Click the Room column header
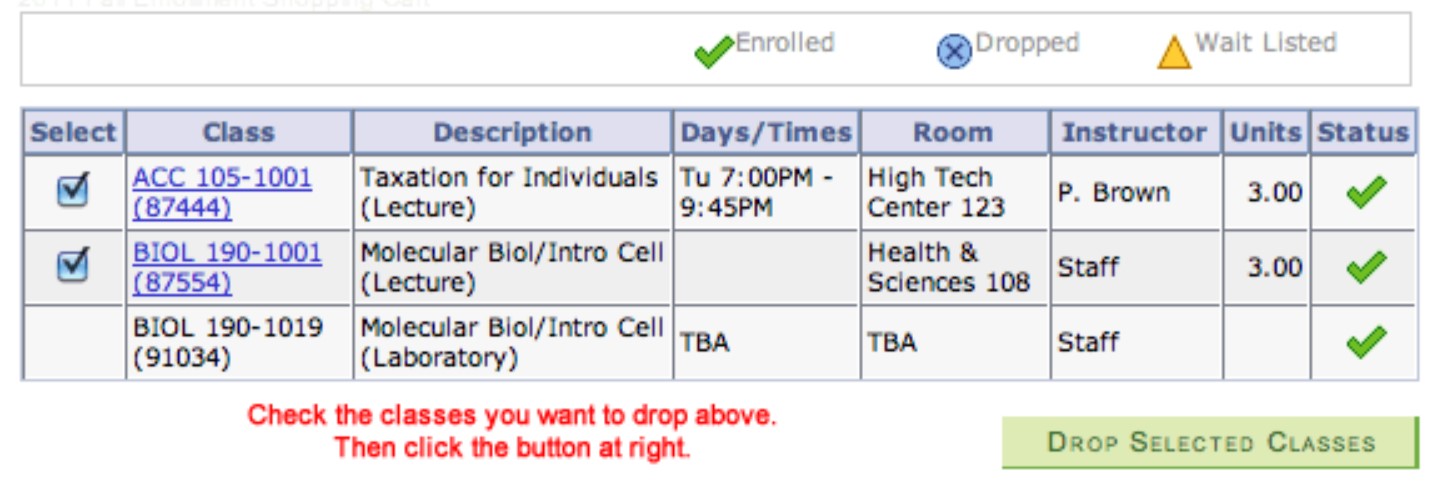The width and height of the screenshot is (1440, 487). pos(954,132)
